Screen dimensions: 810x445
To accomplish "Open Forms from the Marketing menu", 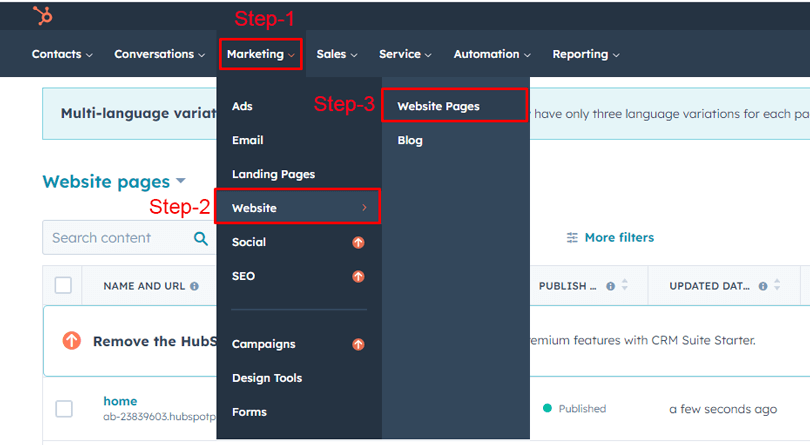I will pyautogui.click(x=249, y=412).
